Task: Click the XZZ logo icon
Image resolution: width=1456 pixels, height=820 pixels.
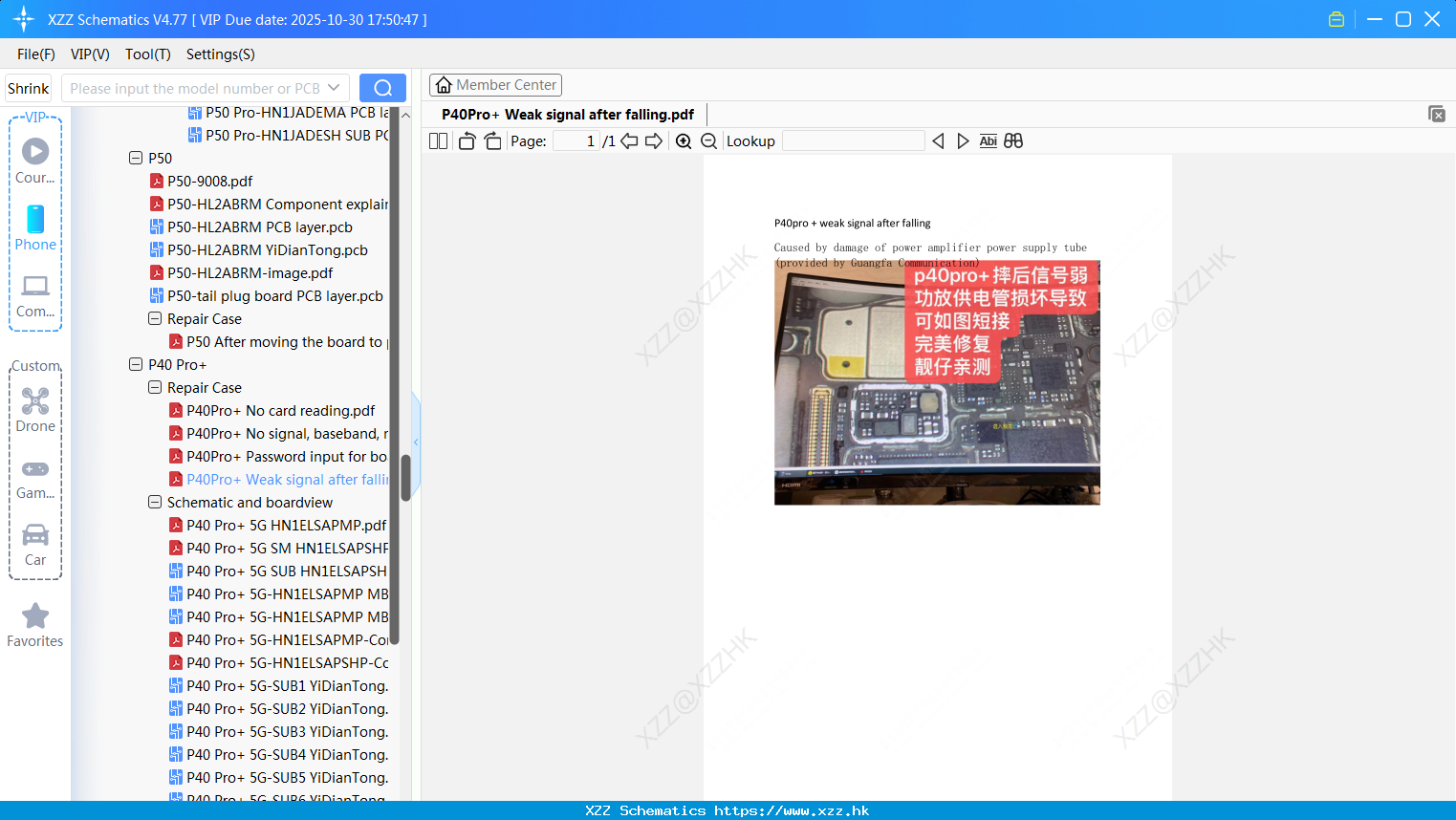Action: pos(24,19)
